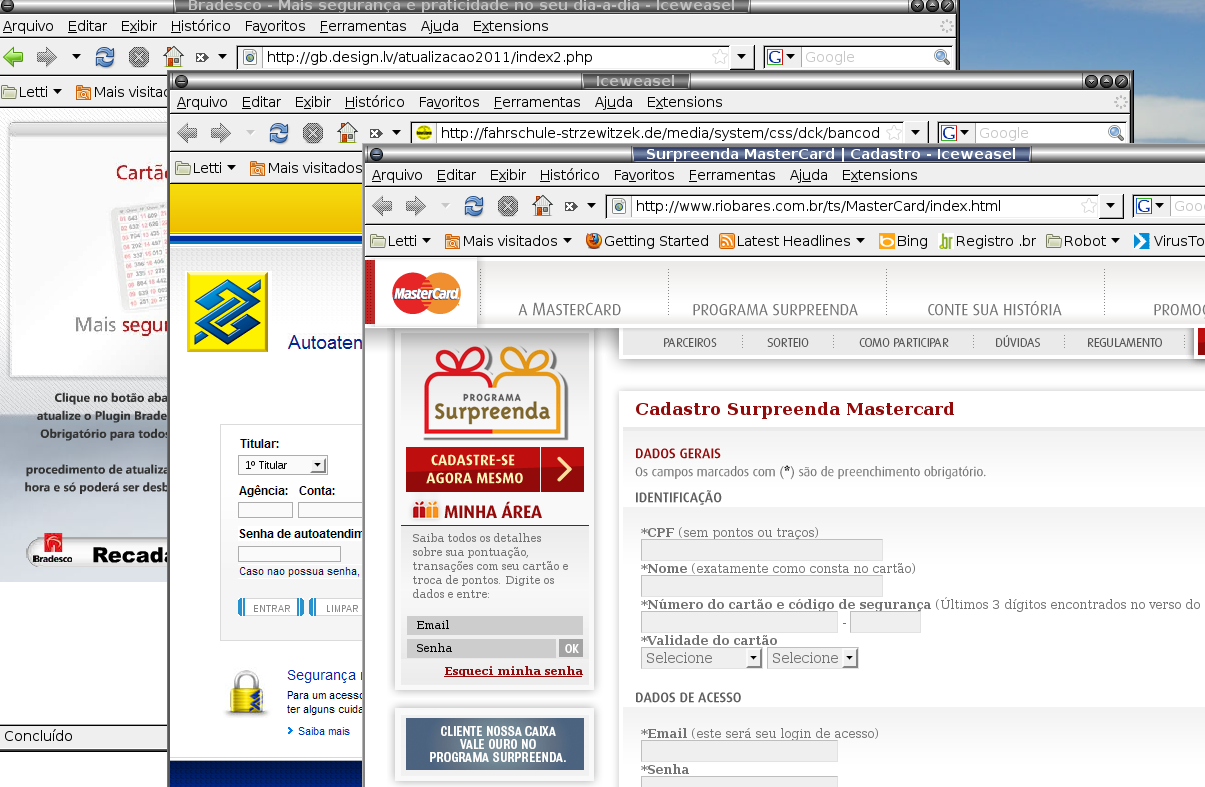Screen dimensions: 1205x787
Task: Click green back arrow in Bradesco window
Action: (13, 57)
